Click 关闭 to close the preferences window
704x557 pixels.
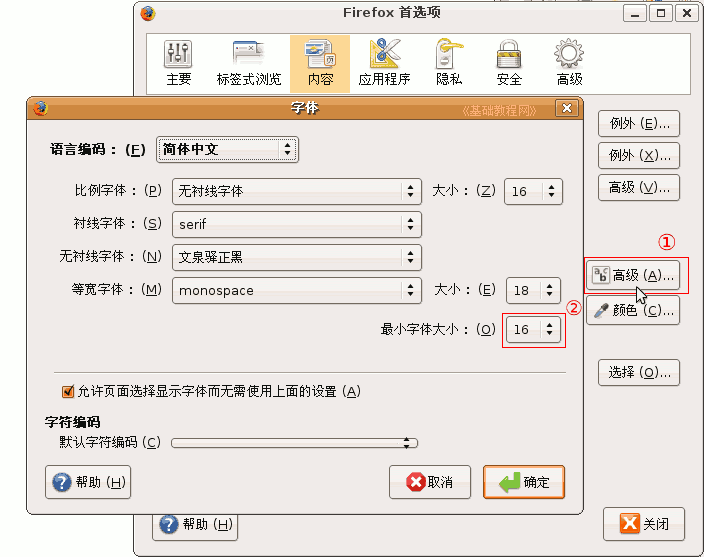[644, 524]
